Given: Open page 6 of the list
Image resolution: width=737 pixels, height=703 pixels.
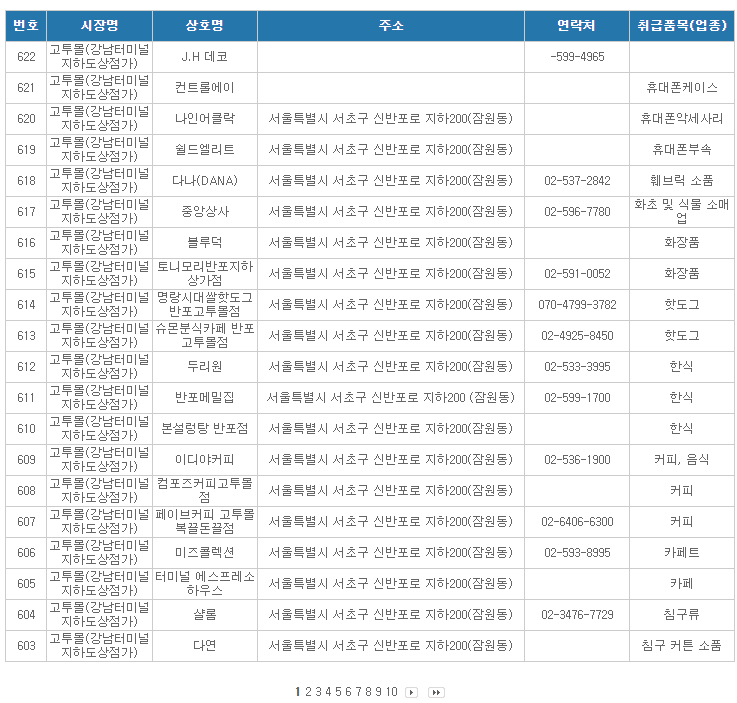Looking at the screenshot, I should 348,692.
